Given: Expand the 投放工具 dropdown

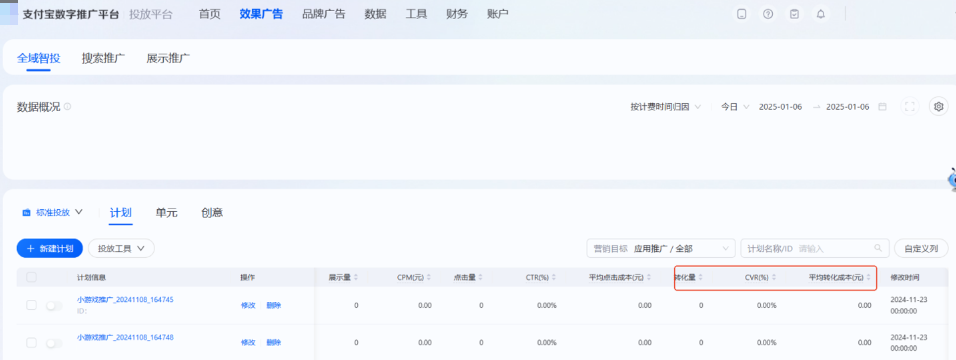Looking at the screenshot, I should (121, 248).
